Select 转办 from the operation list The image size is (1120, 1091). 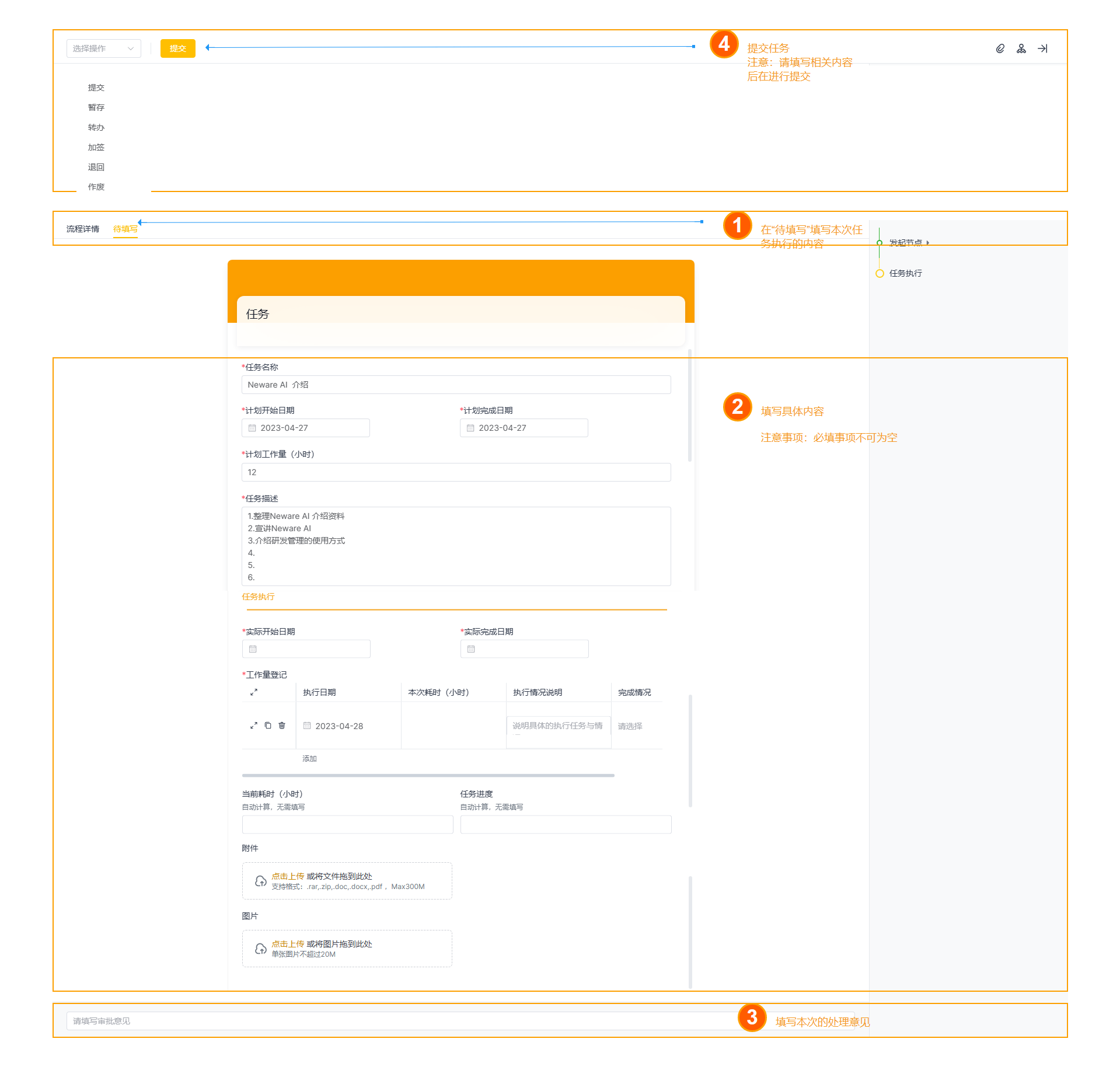point(96,127)
